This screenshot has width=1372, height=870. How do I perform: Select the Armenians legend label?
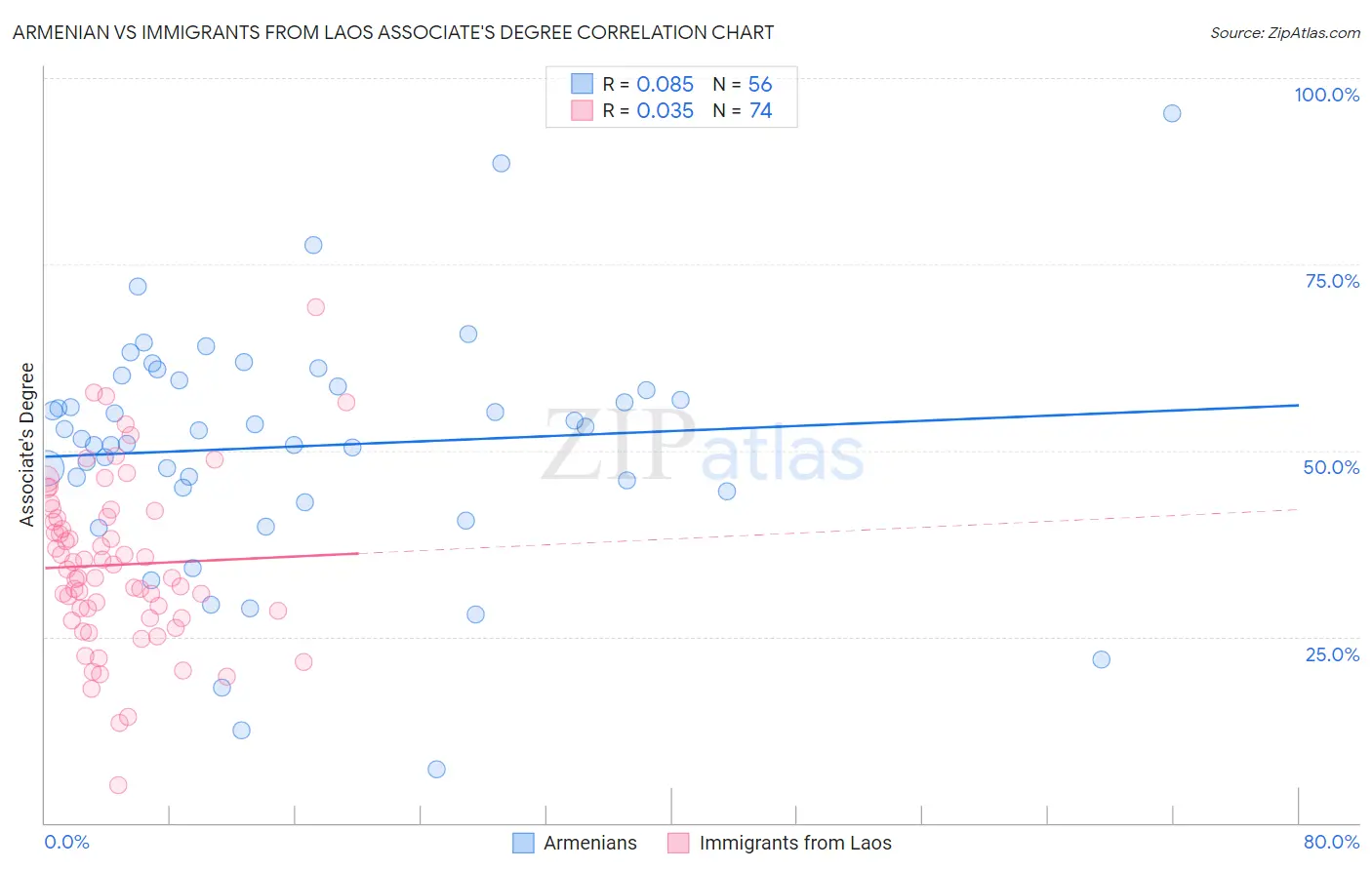tap(590, 843)
